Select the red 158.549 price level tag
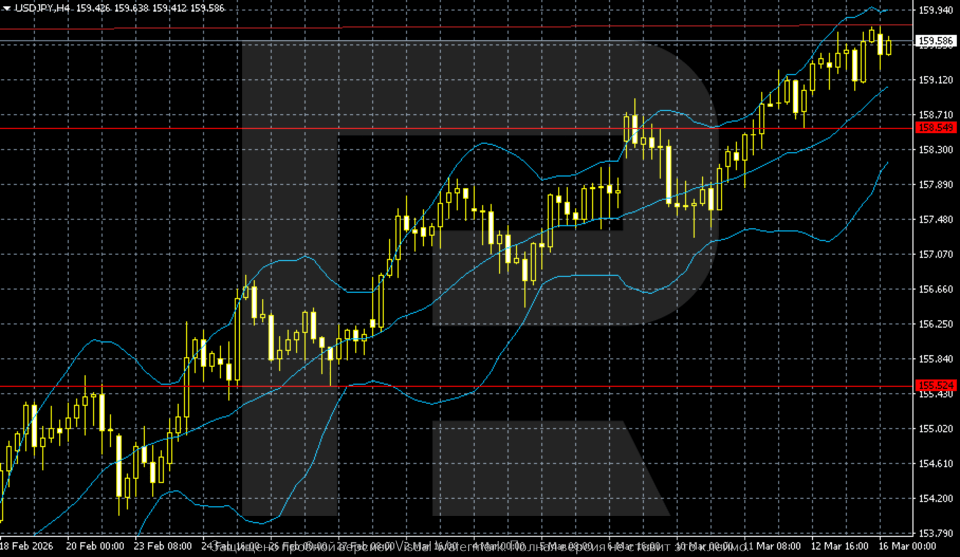Viewport: 960px width, 557px height. [x=934, y=128]
